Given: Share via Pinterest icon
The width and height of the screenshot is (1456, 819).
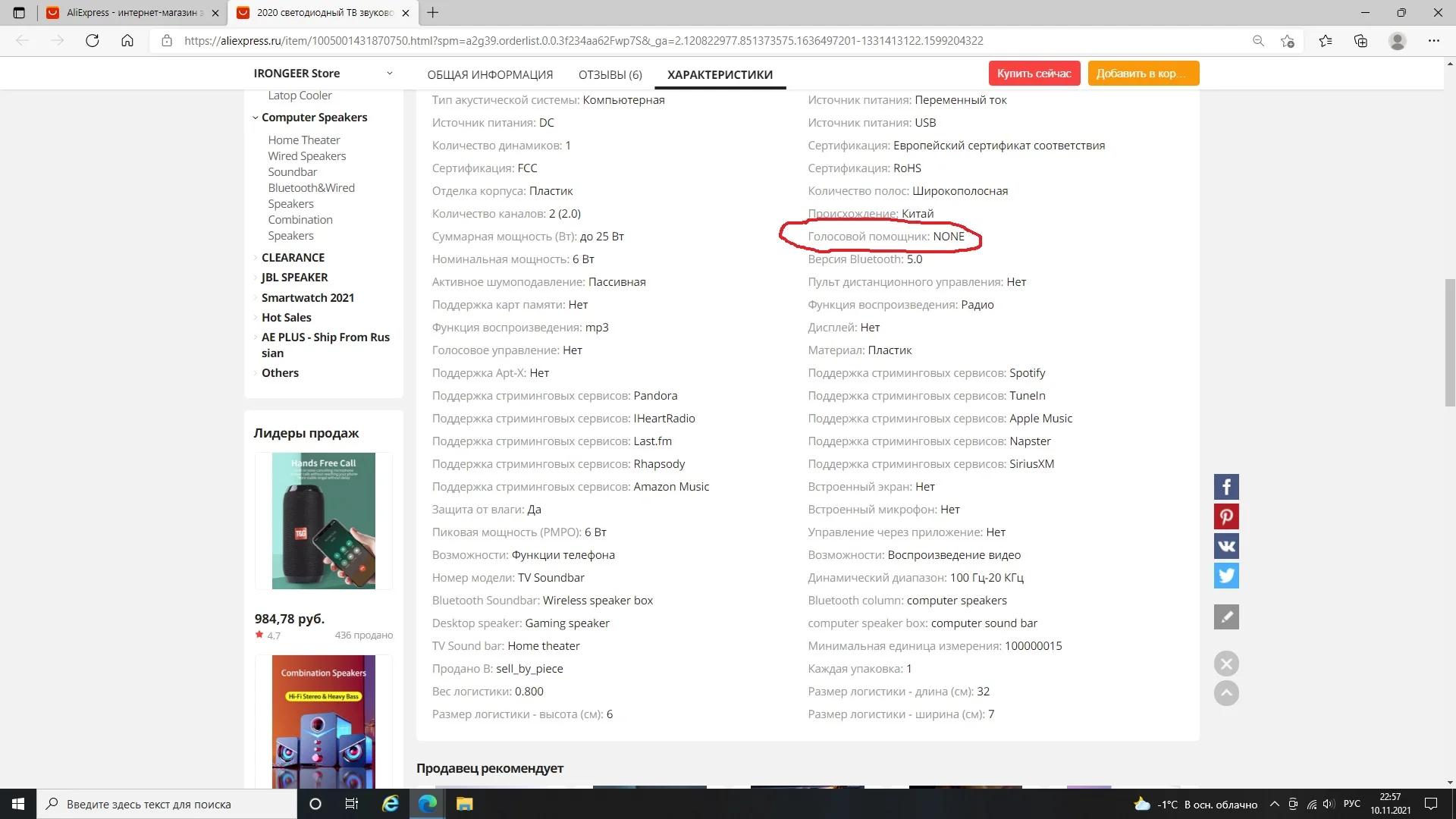Looking at the screenshot, I should click(x=1226, y=516).
